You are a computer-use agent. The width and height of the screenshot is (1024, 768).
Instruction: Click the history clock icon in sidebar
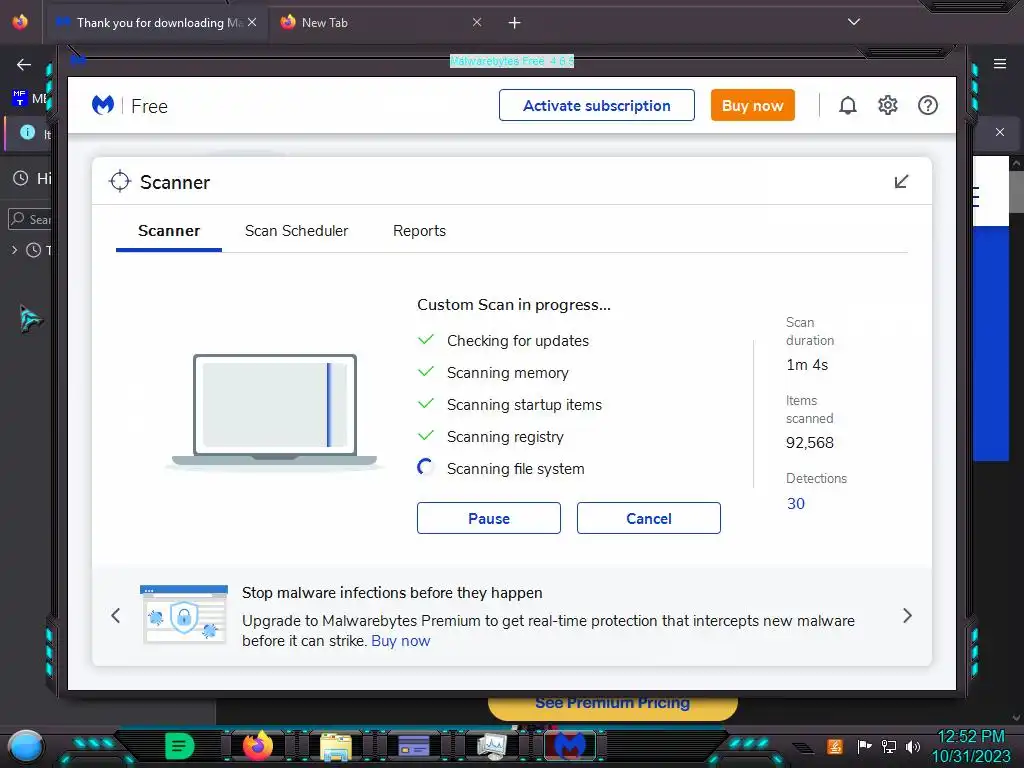(x=20, y=178)
